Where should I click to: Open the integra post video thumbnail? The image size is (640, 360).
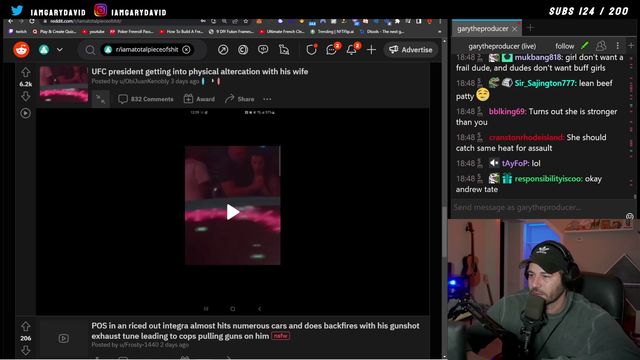(x=64, y=338)
